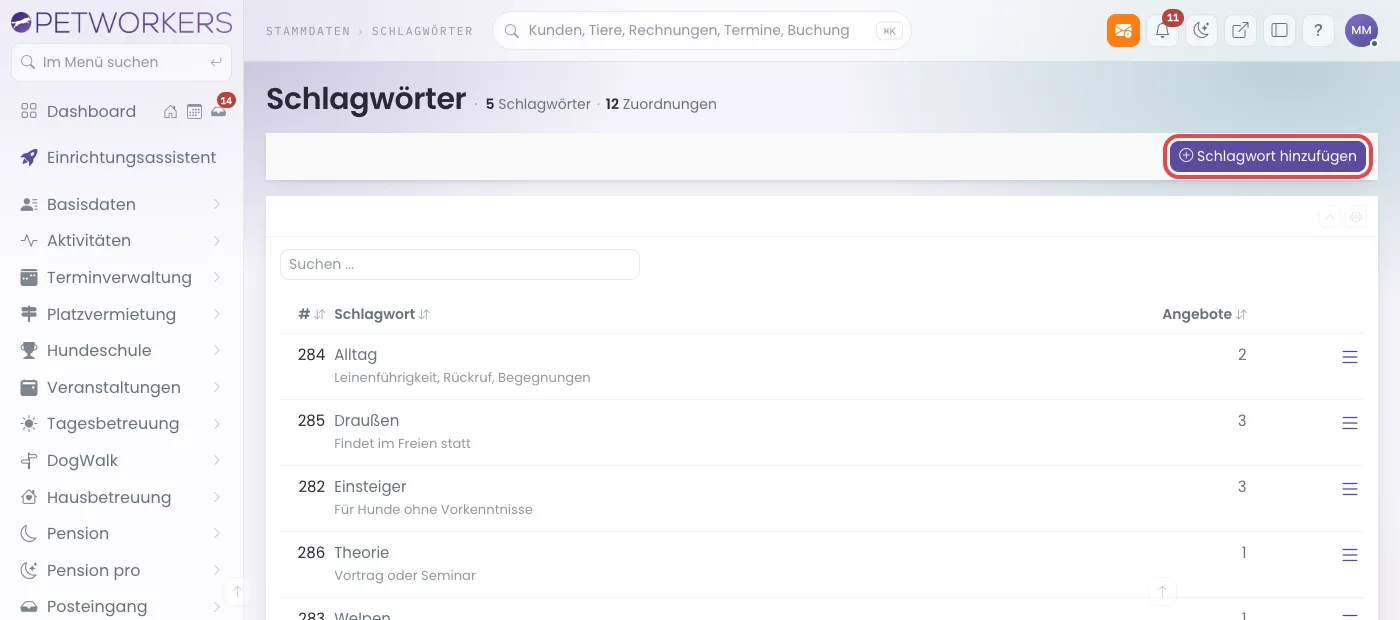Click the sidebar scroll-up arrow button
1400x620 pixels.
pyautogui.click(x=237, y=591)
